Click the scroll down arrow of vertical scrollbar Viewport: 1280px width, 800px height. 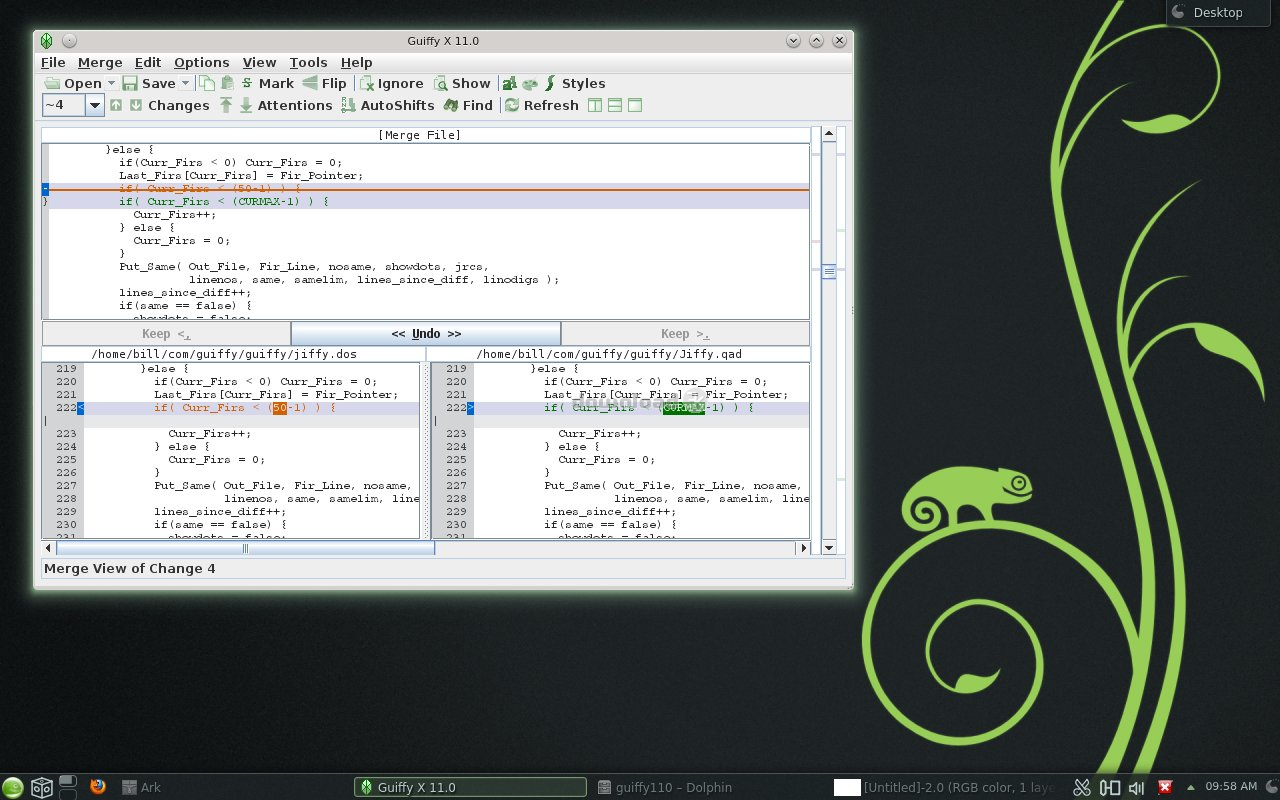pos(829,548)
